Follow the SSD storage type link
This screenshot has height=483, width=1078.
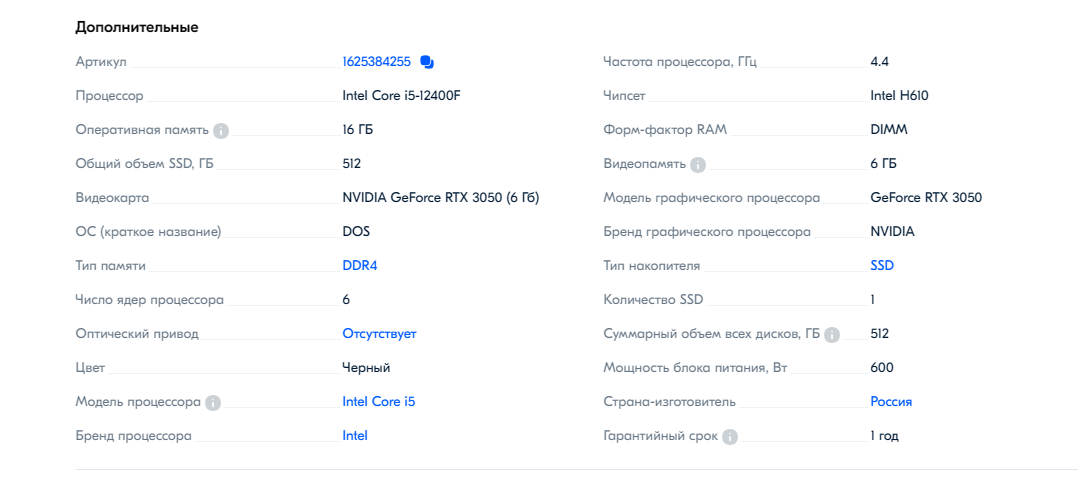(882, 266)
